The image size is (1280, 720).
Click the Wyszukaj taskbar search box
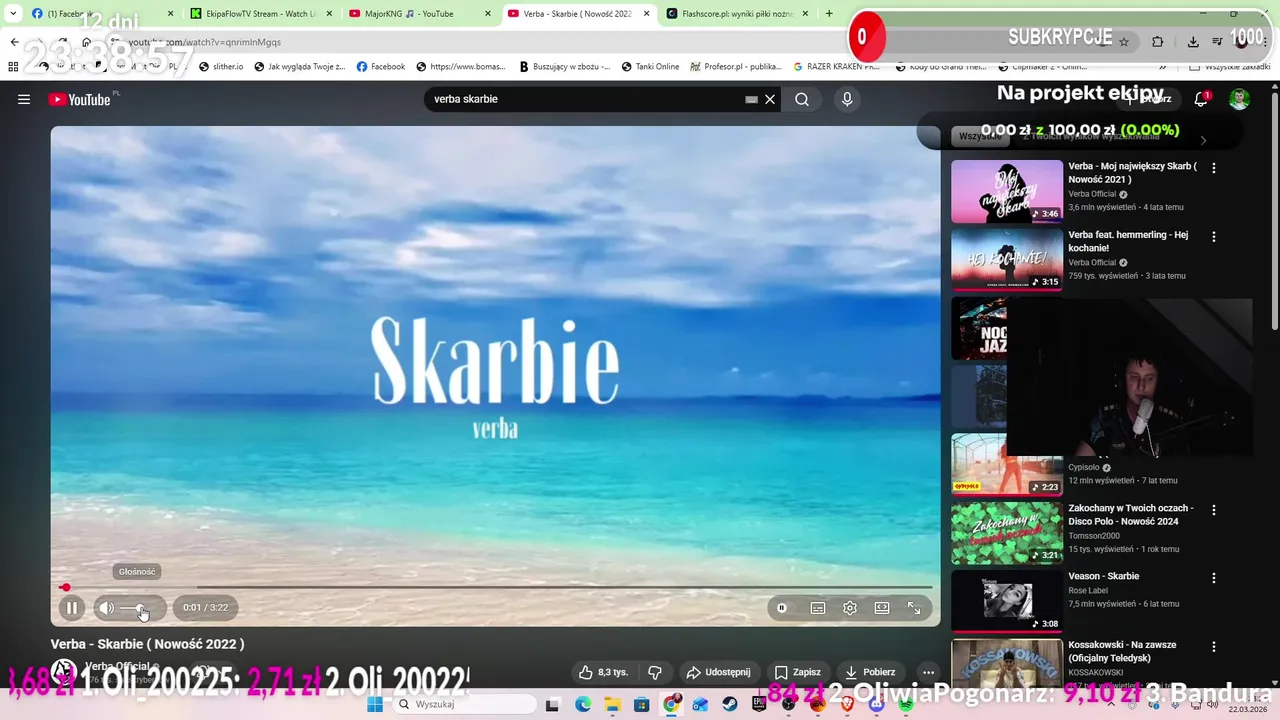pyautogui.click(x=465, y=704)
